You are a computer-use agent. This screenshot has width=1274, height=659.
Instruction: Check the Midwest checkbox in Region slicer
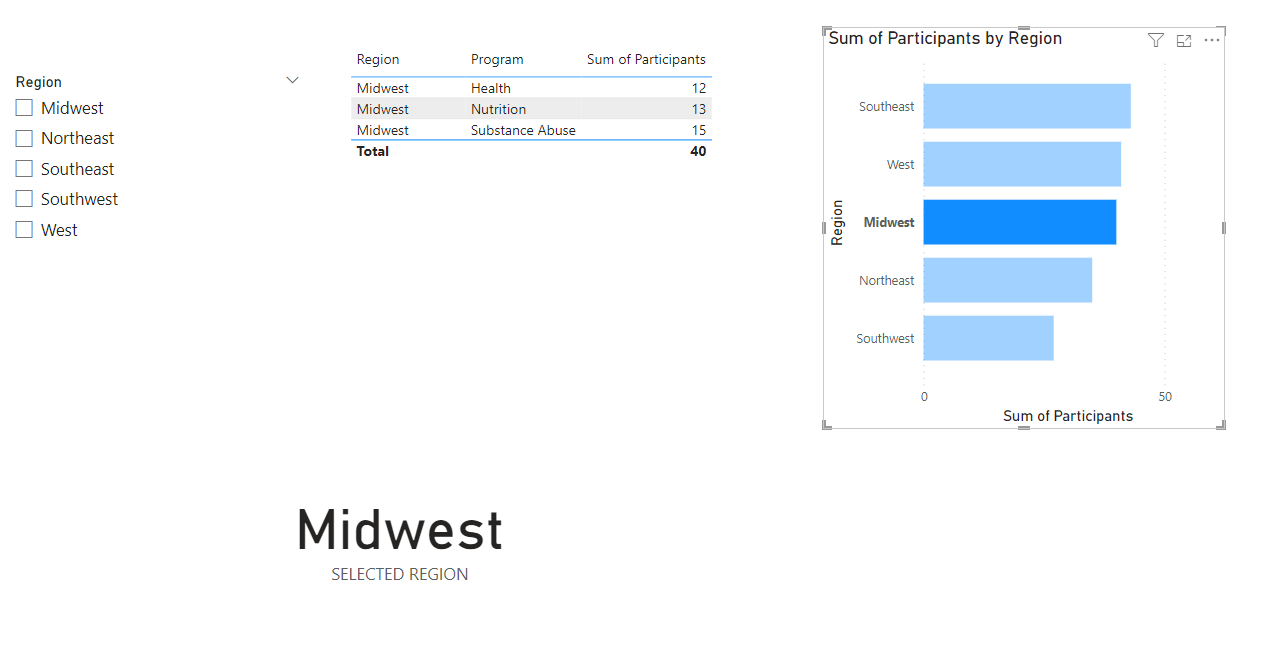(x=23, y=107)
